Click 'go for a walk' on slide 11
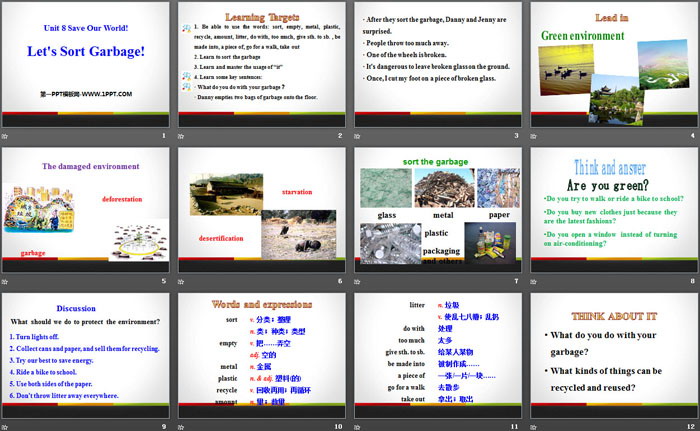This screenshot has height=431, width=700. [x=406, y=387]
